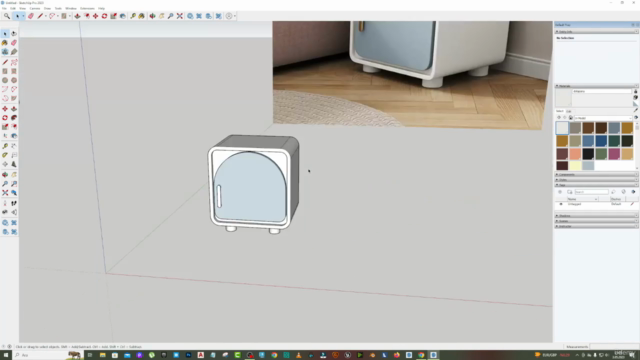Activate the Rotate tool in top toolbar
This screenshot has height=360, width=640.
coord(104,16)
